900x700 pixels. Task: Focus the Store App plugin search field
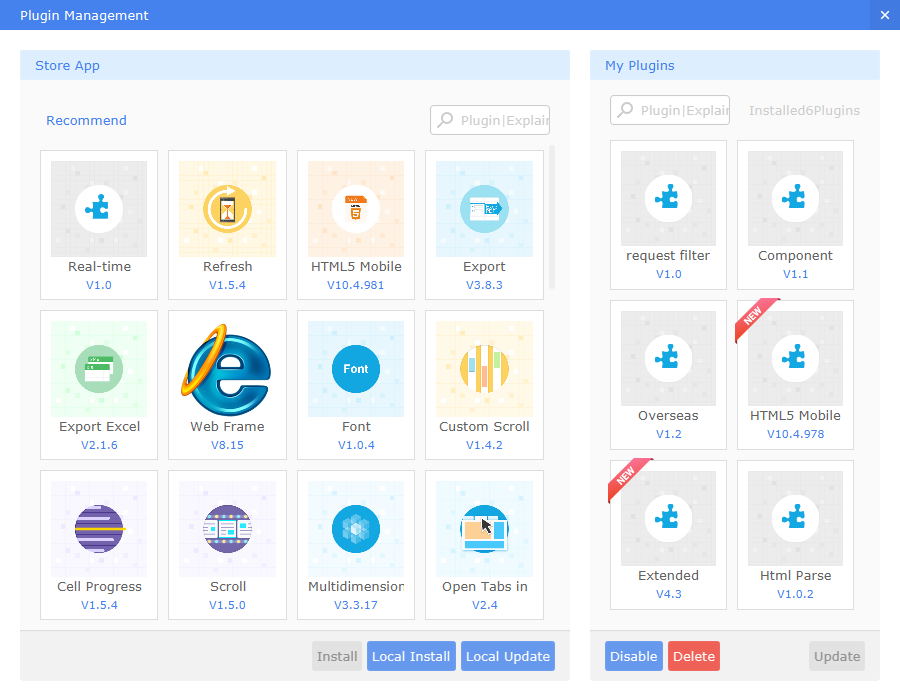pyautogui.click(x=490, y=120)
